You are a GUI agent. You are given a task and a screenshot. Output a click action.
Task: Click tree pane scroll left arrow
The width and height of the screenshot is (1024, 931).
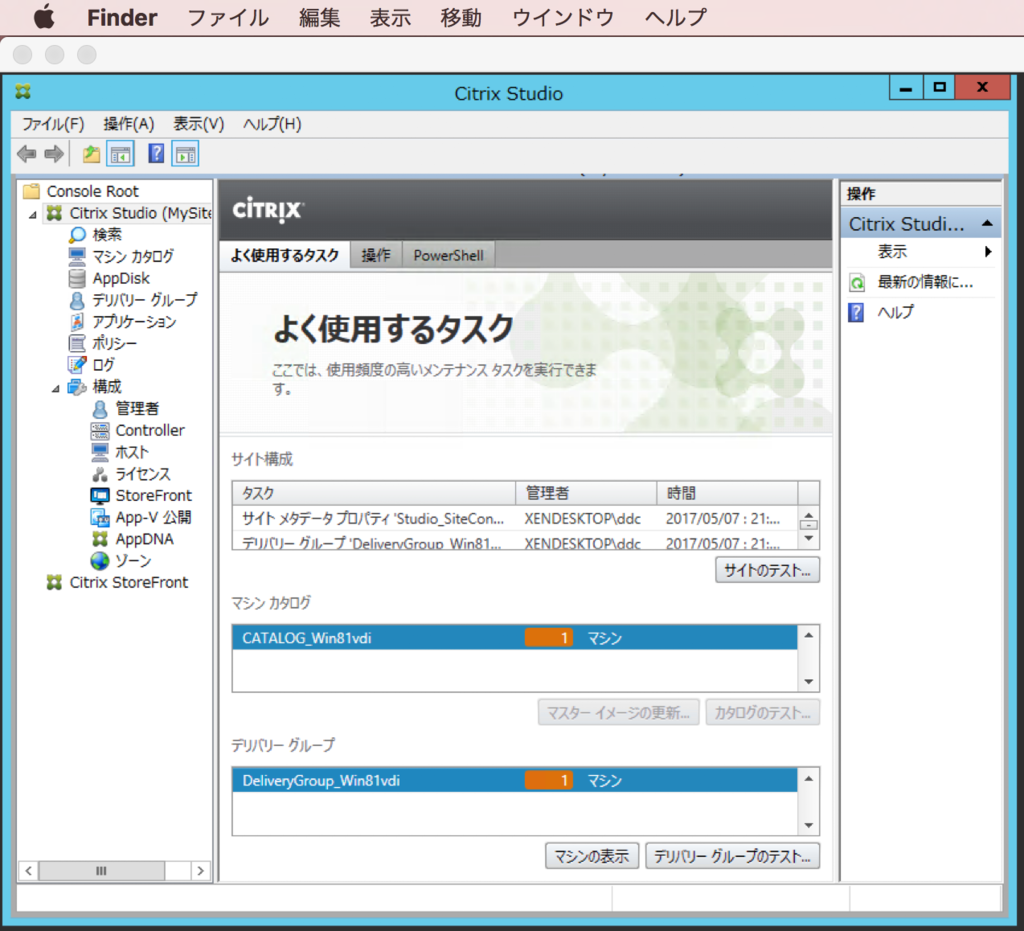[29, 870]
